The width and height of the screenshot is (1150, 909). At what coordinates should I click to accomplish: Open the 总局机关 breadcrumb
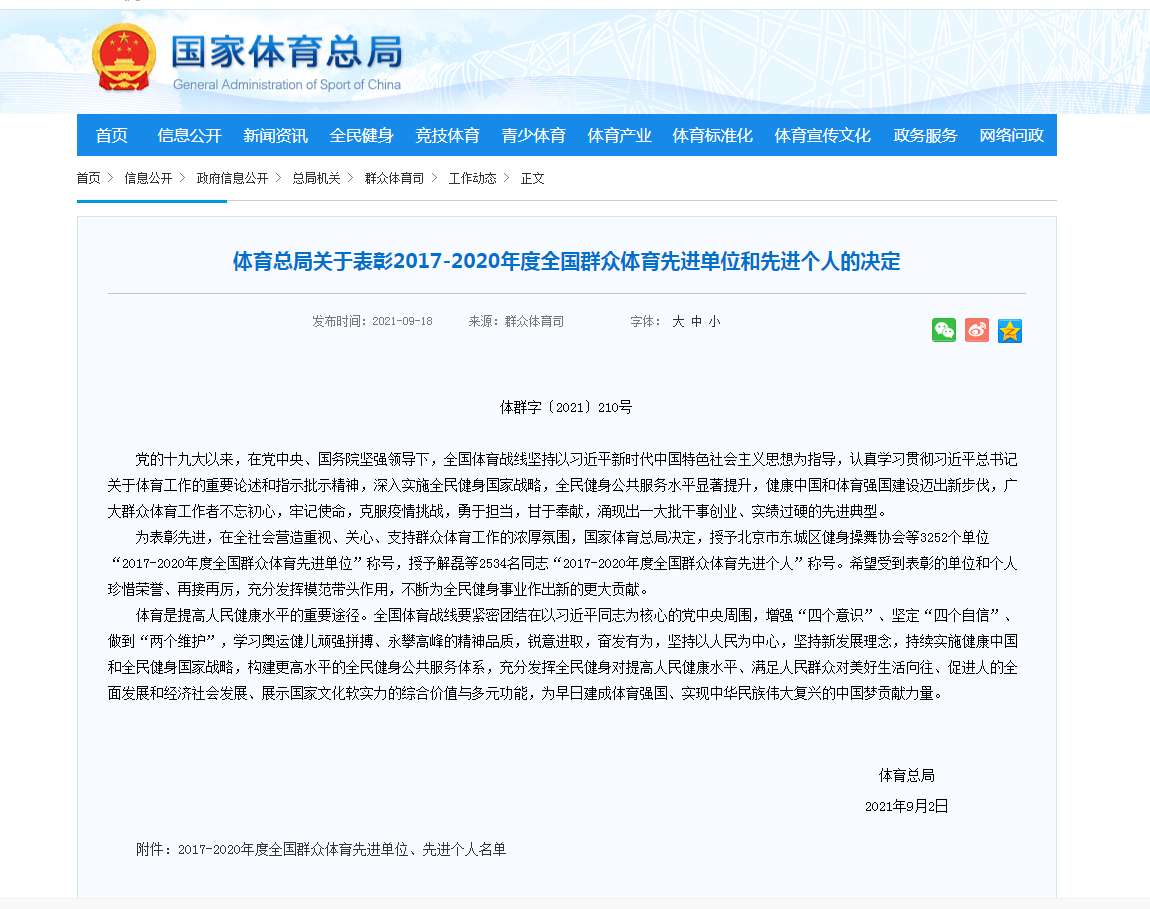[x=316, y=178]
